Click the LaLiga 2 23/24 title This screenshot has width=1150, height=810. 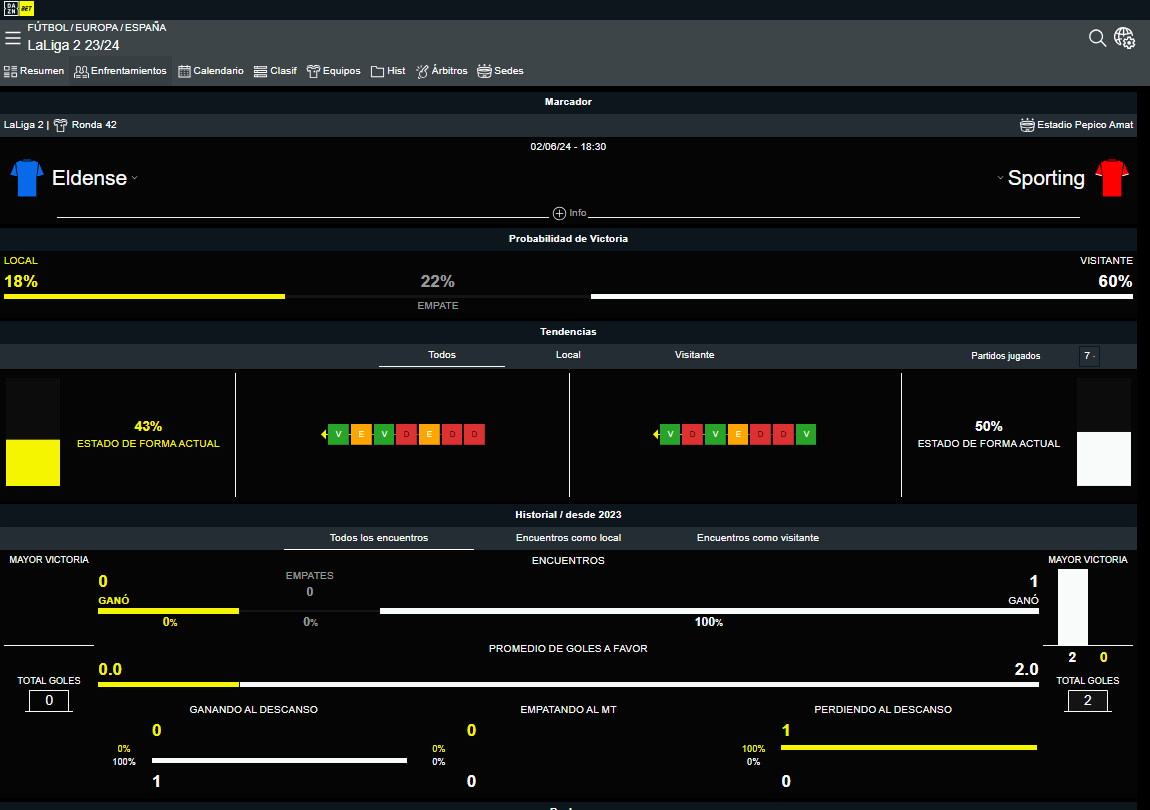(73, 45)
